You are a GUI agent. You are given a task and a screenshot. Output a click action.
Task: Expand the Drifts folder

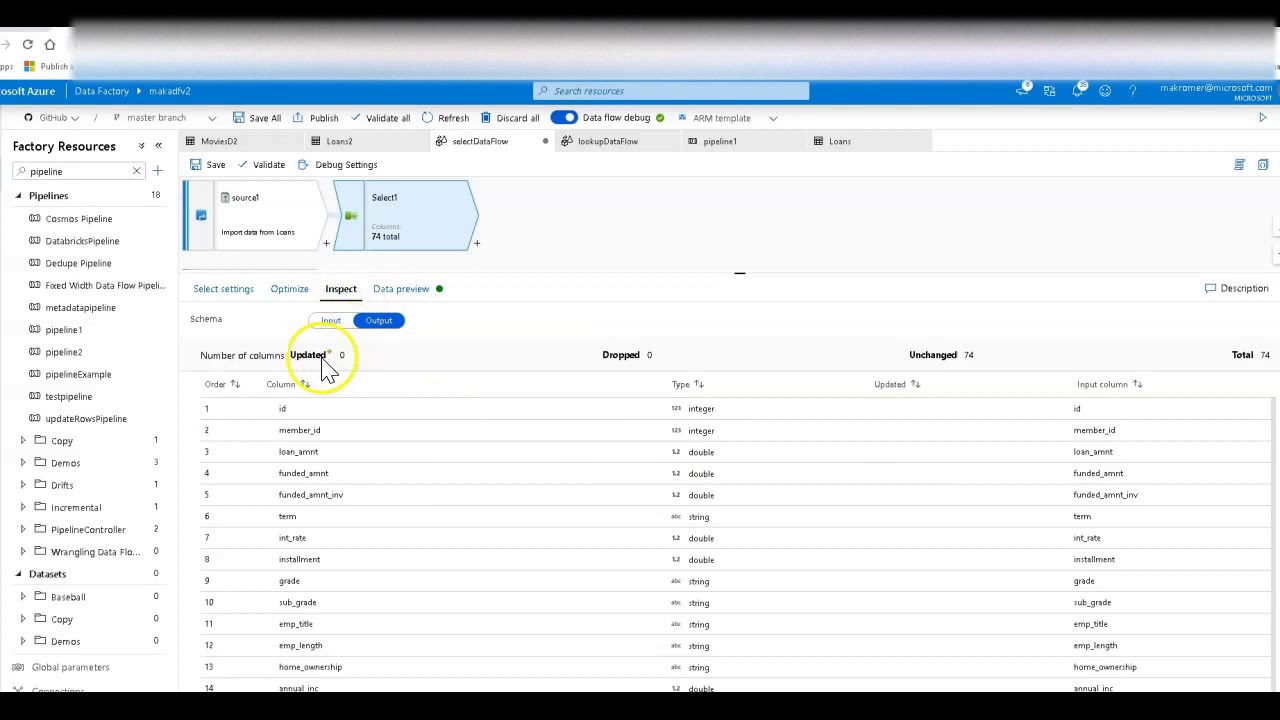coord(23,485)
